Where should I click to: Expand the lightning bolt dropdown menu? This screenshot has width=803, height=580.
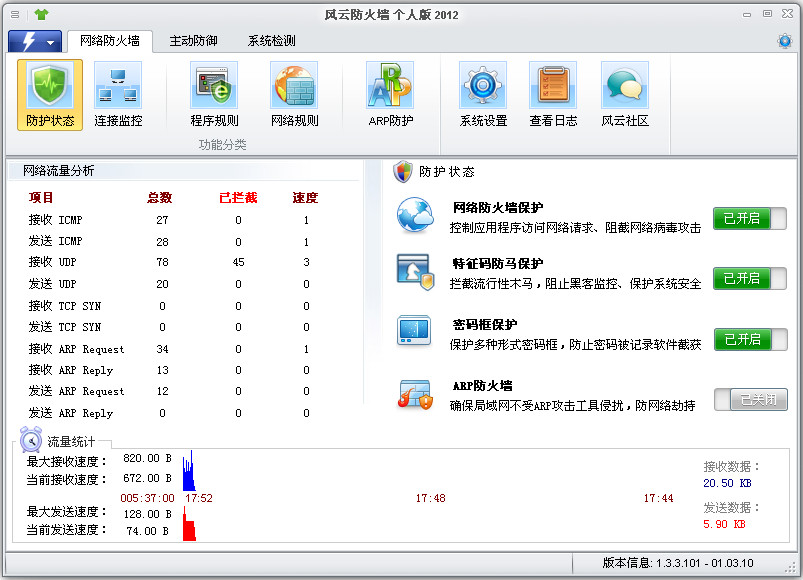[x=34, y=41]
